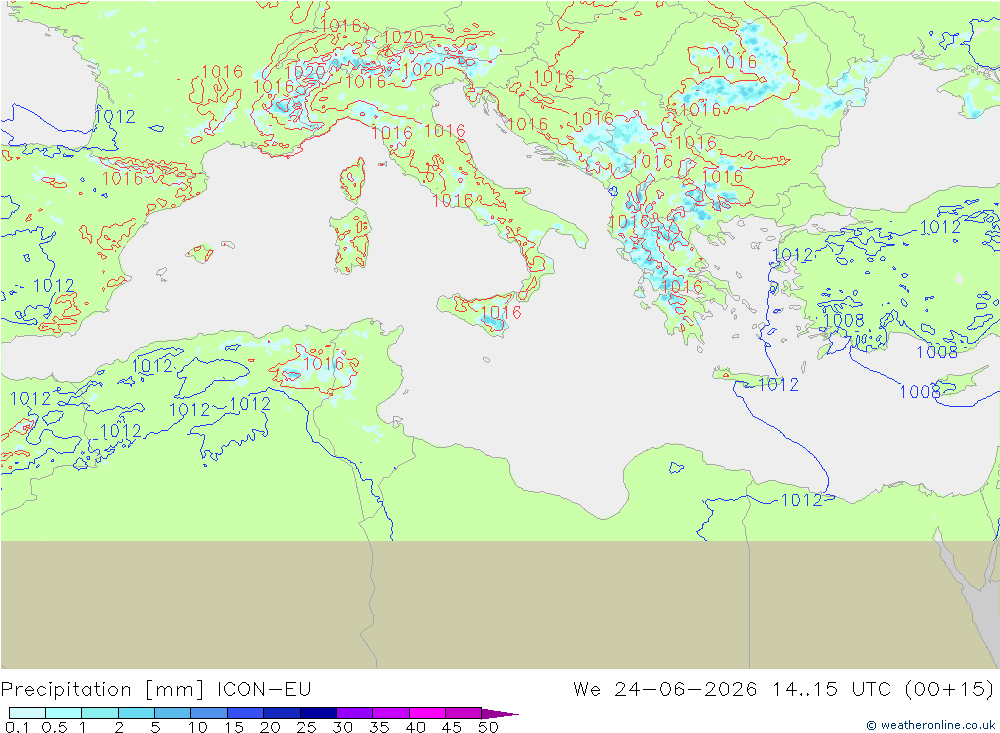Select the 'Precipitation [mm]' title text
Image resolution: width=1000 pixels, height=733 pixels.
coord(103,690)
